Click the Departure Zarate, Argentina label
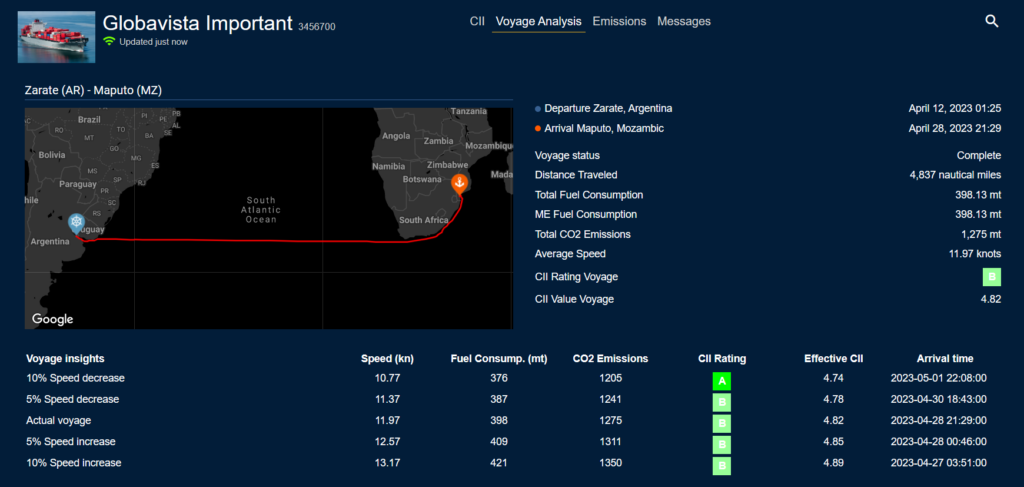Screen dimensions: 1024x487 (608, 108)
